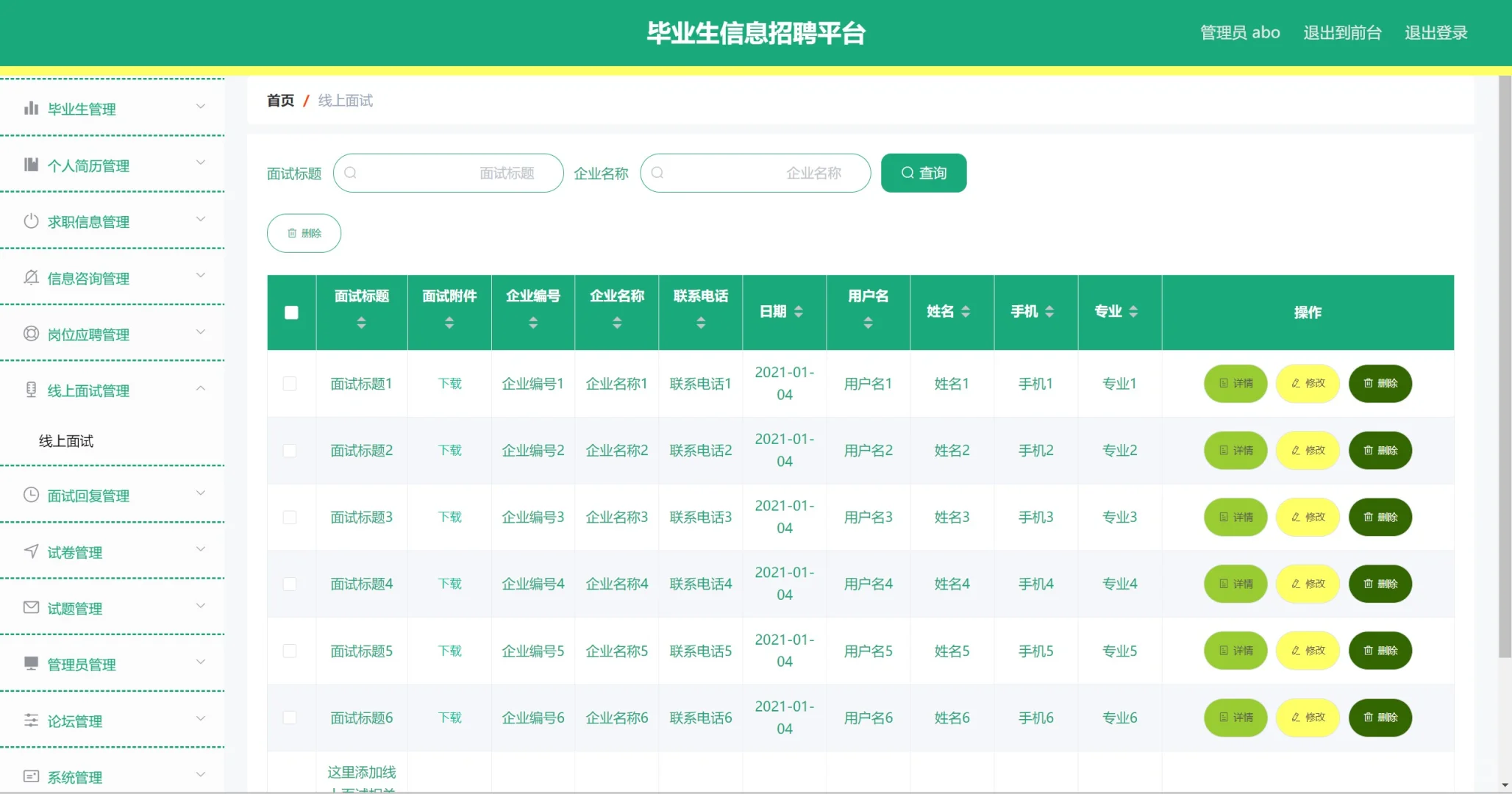Screen dimensions: 1512x794
Task: Open the 线上面试 submenu item
Action: [65, 440]
